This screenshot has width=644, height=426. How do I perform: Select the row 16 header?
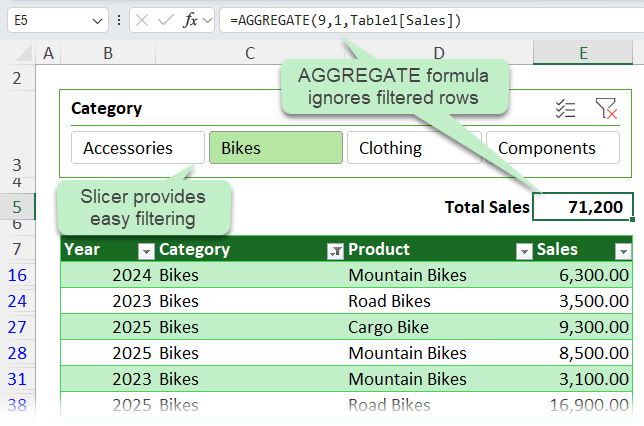(18, 275)
